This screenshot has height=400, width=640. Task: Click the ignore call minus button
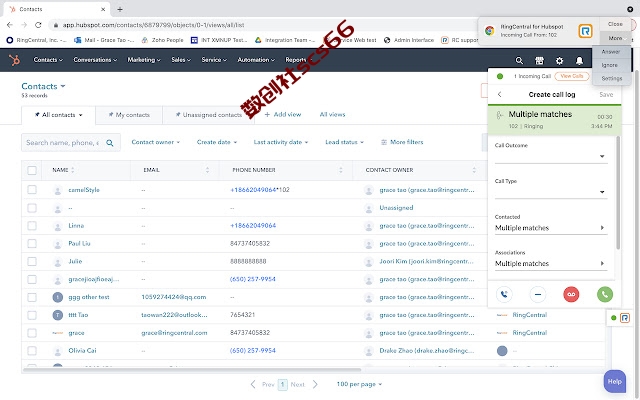(538, 294)
